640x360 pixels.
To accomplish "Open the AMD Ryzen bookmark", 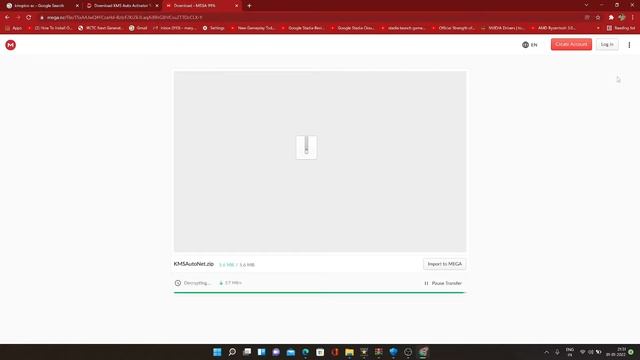I will click(x=553, y=28).
